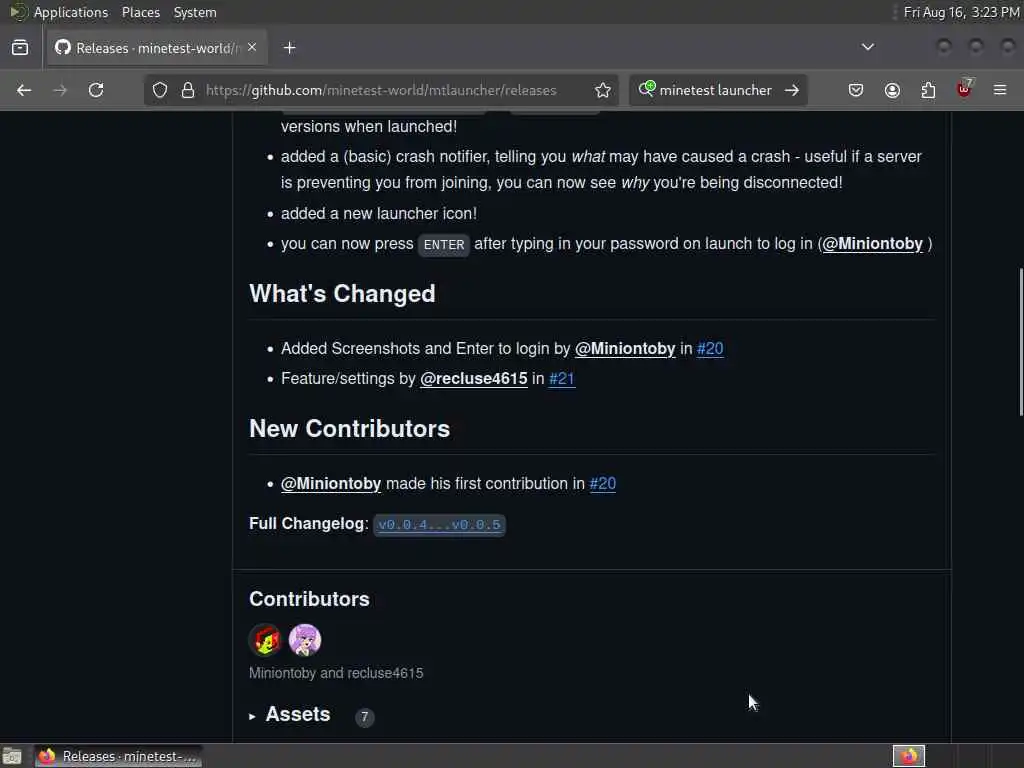Open the clock showing Fri Aug 16
Viewport: 1024px width, 768px height.
tap(961, 12)
